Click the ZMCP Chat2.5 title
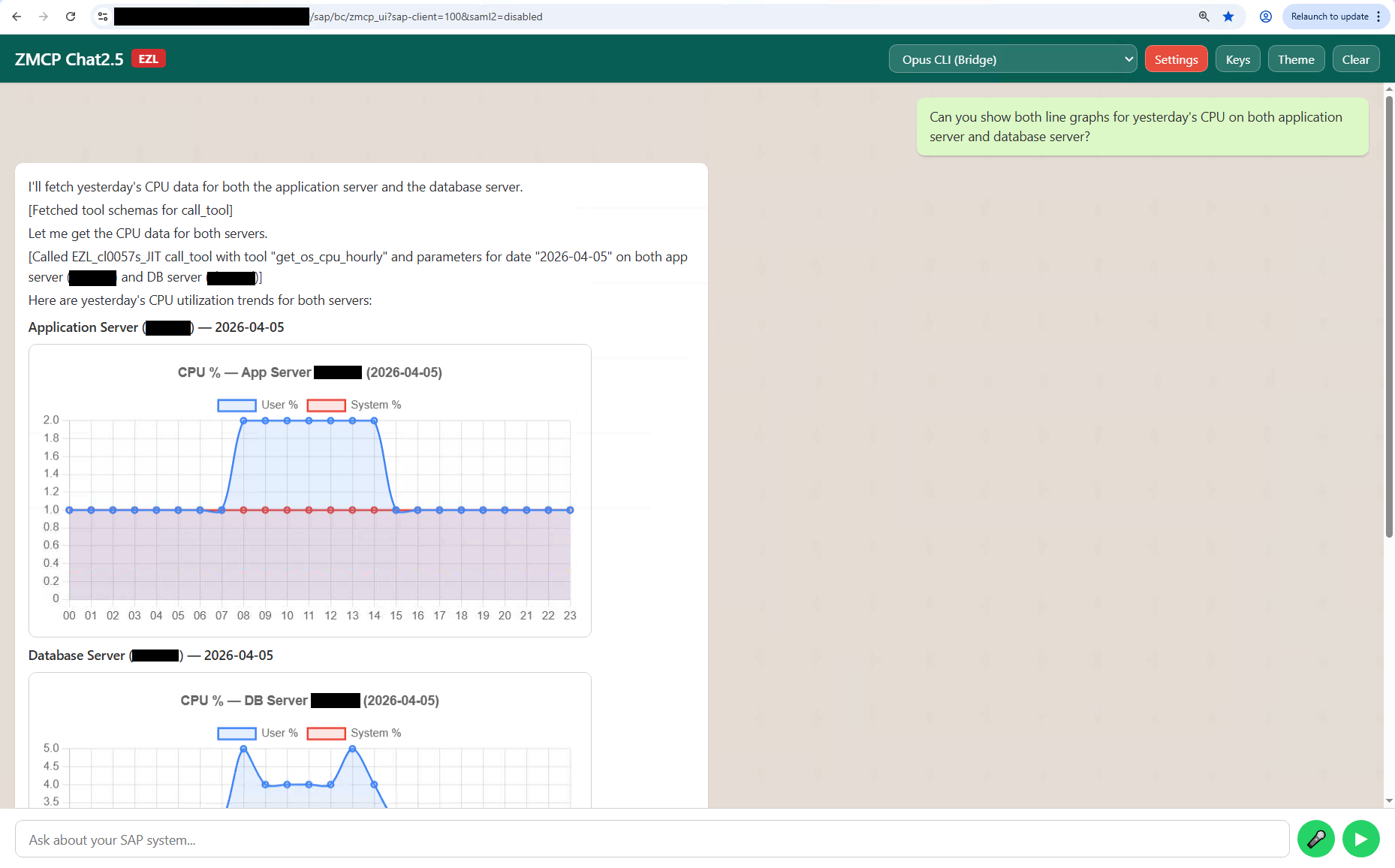 point(69,59)
